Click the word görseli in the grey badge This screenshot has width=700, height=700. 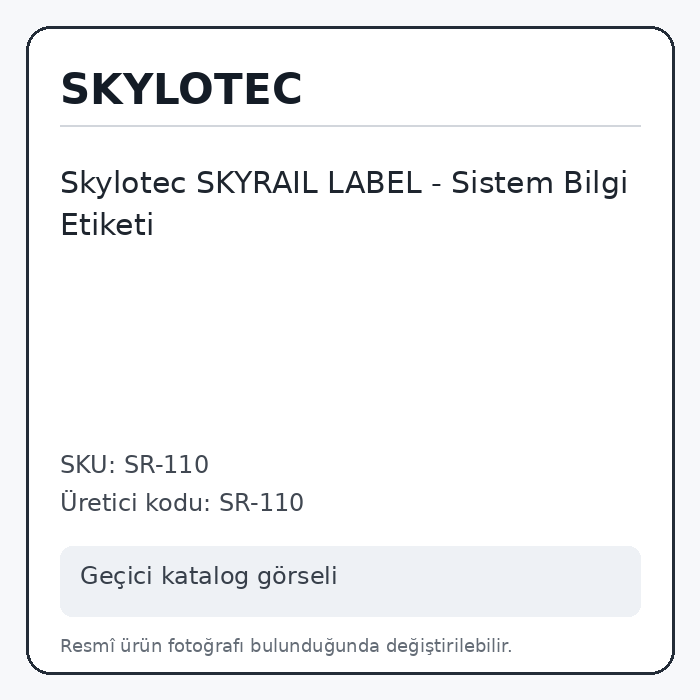tap(297, 576)
